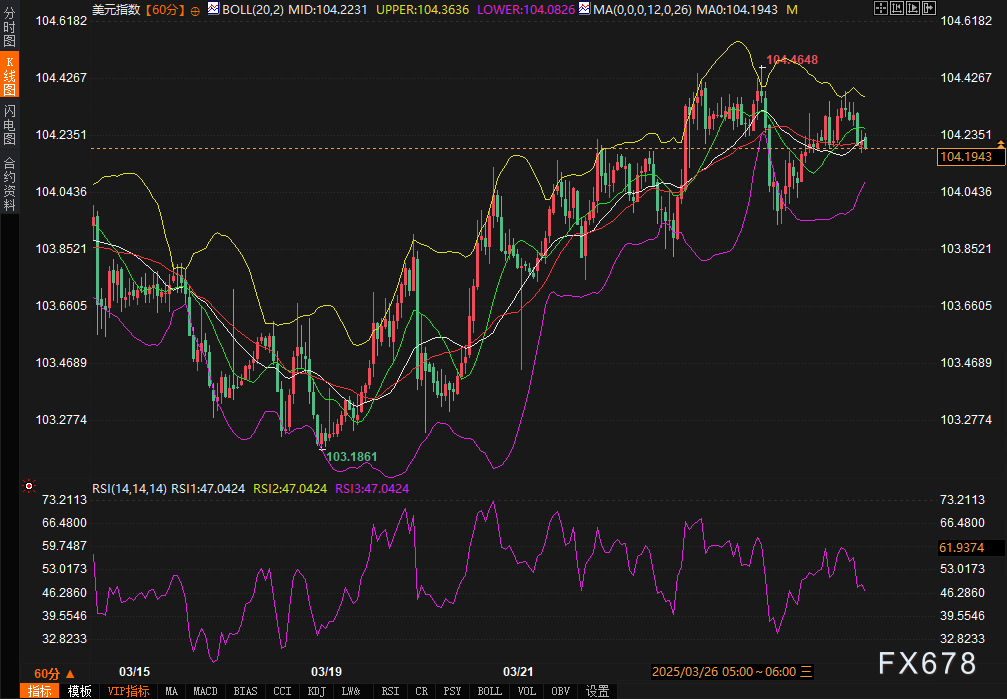Screen dimensions: 1007x699
Task: Select the OBV indicator button
Action: click(561, 691)
